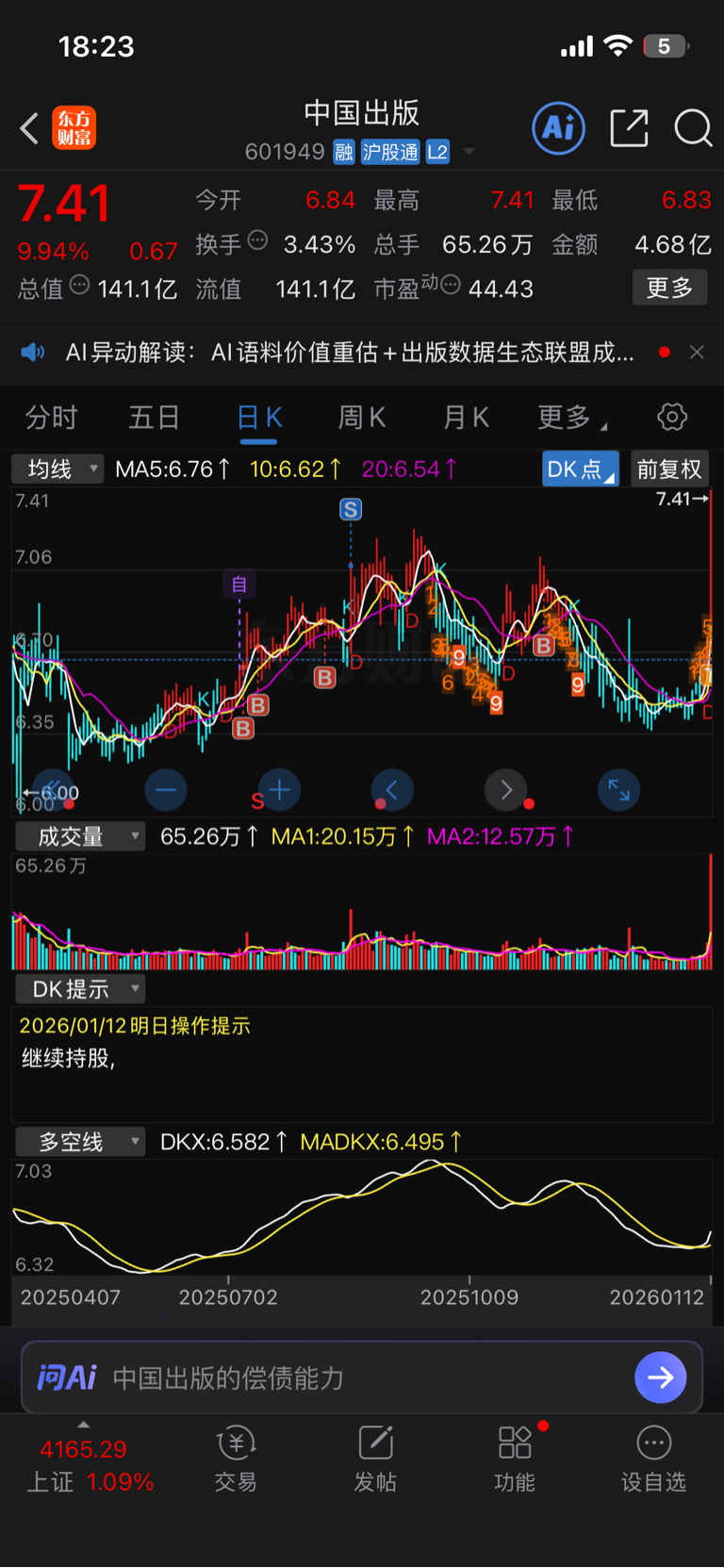Tap the MADKX:6.495 value label
The image size is (724, 1568).
point(381,1142)
